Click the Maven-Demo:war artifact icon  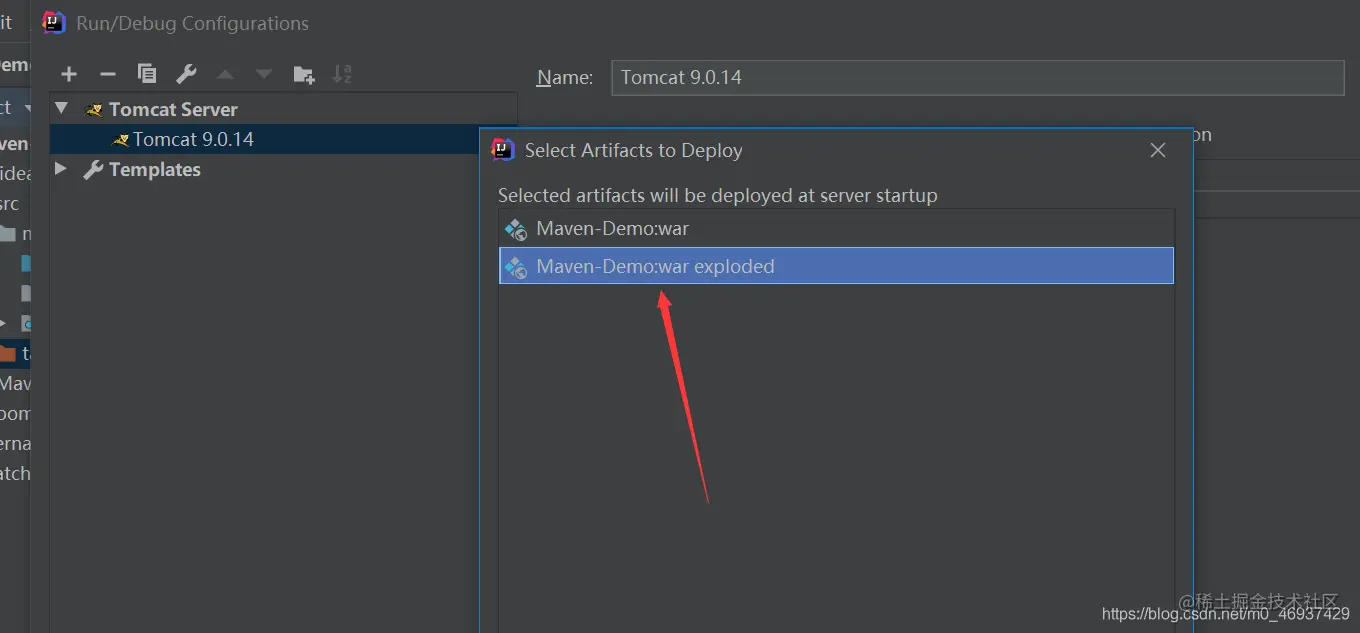point(516,229)
